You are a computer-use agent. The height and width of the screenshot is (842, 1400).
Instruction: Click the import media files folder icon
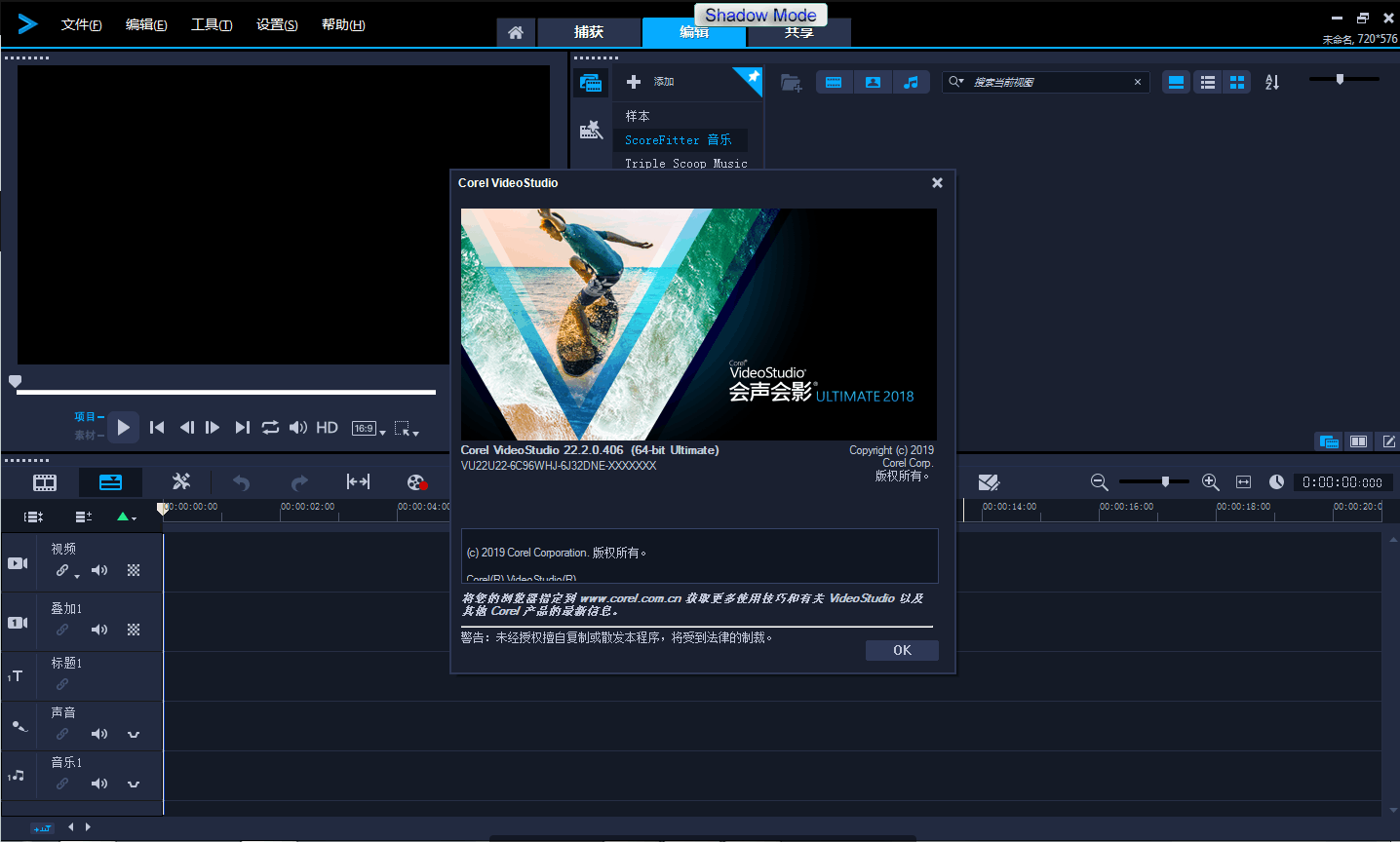[x=791, y=83]
